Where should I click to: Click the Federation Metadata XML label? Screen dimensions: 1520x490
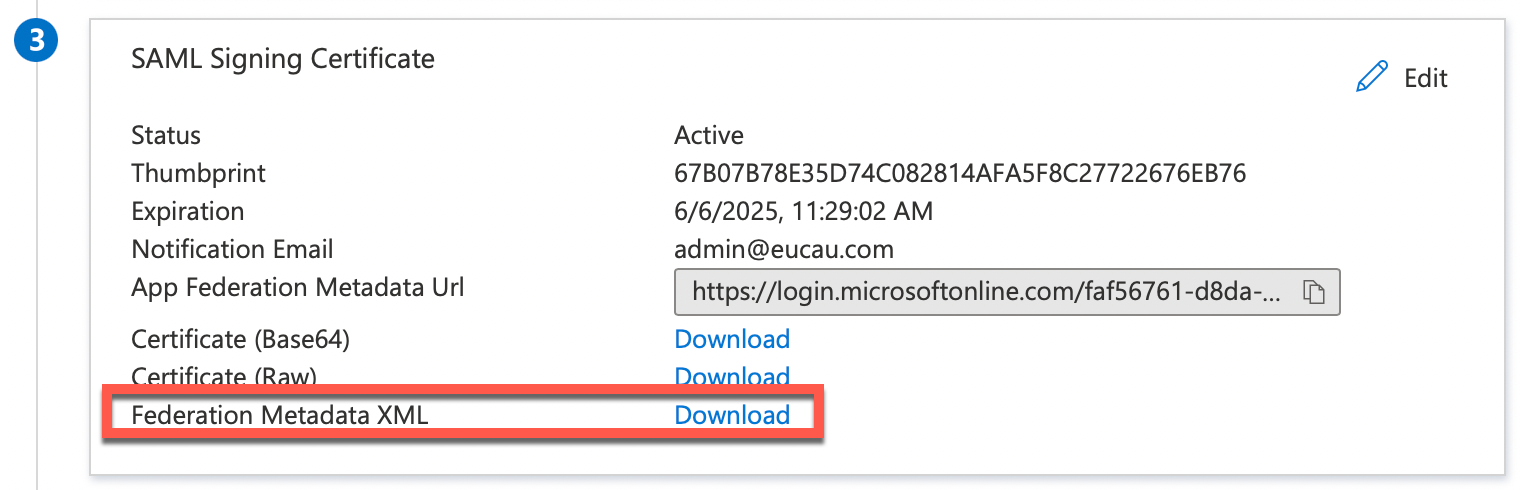(x=280, y=414)
